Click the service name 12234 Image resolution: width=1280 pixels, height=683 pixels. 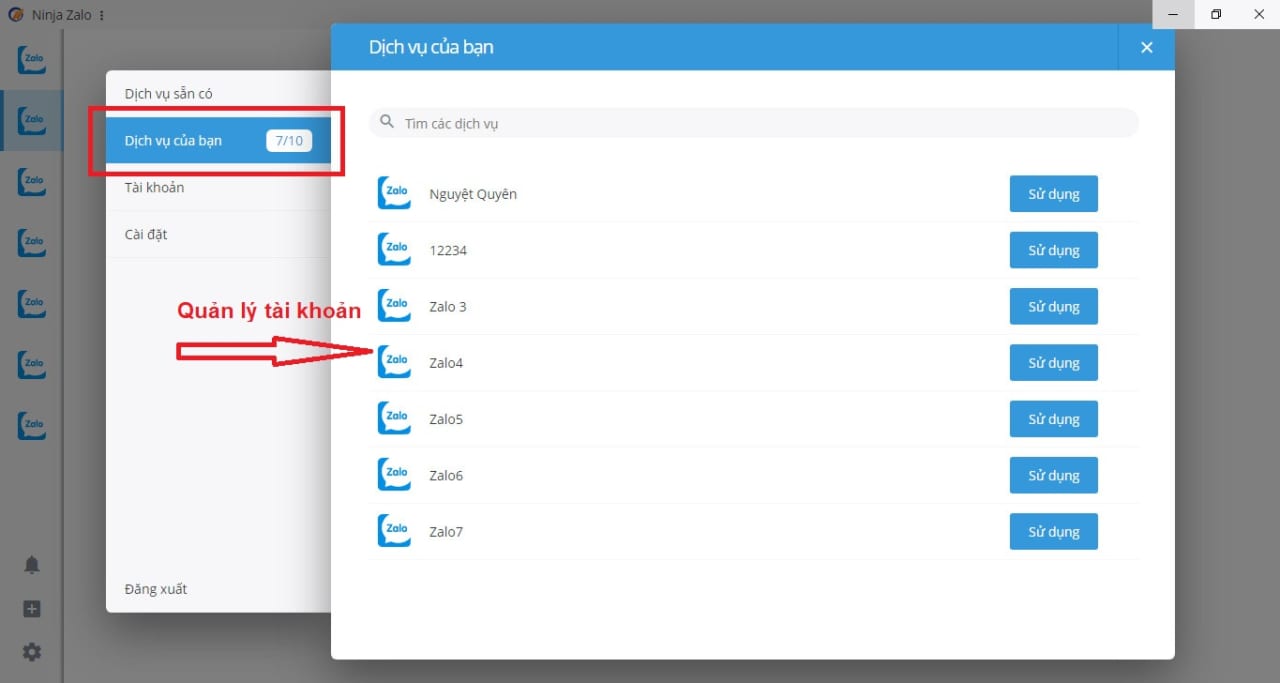tap(448, 250)
